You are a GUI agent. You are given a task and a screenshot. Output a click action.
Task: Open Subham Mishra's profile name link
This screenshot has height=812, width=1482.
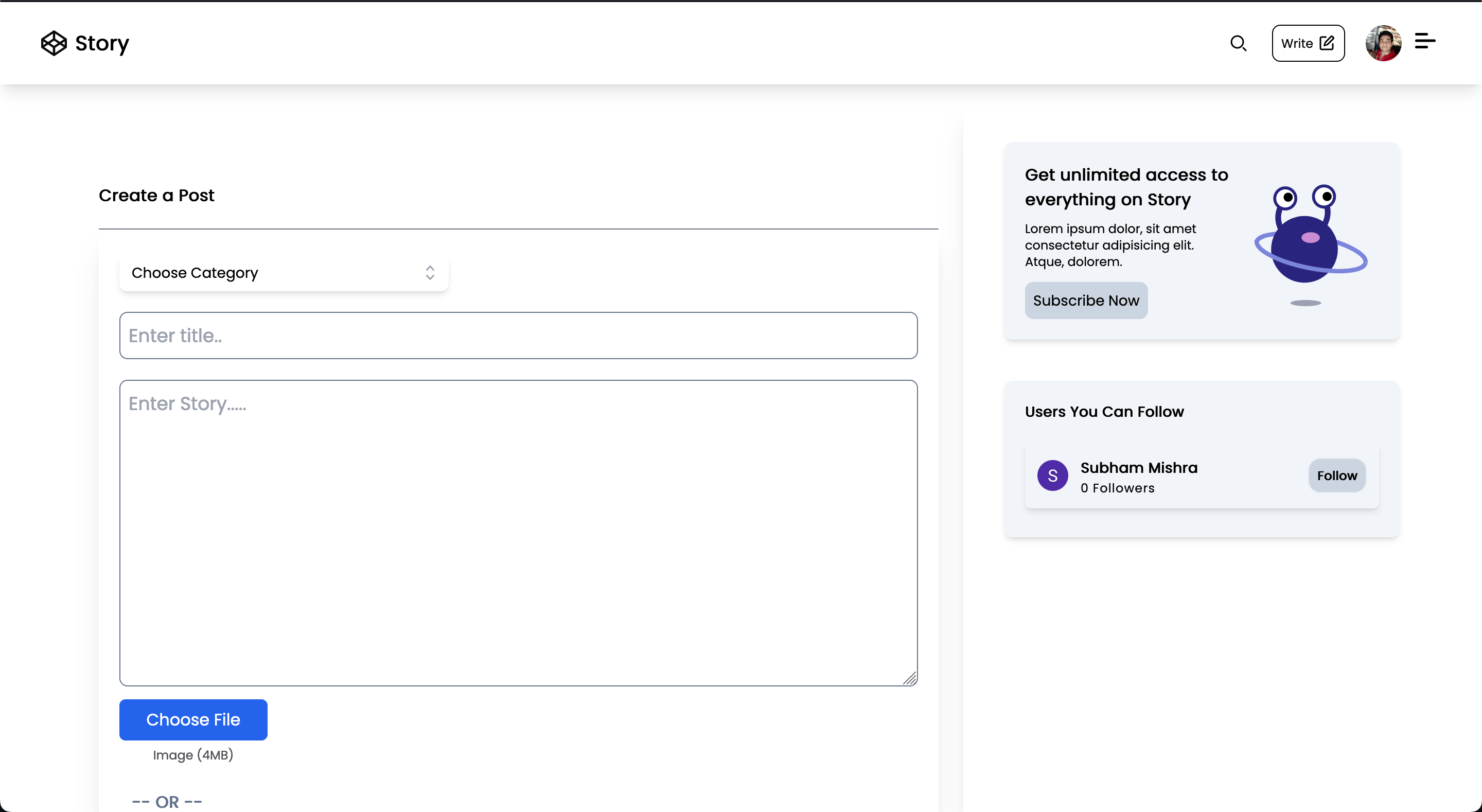point(1139,467)
